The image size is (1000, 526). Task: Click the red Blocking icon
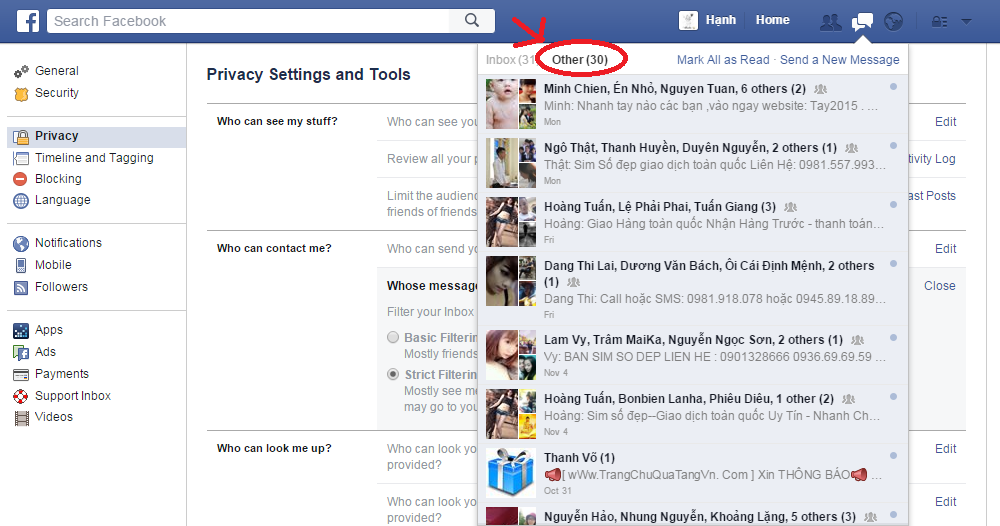coord(20,179)
